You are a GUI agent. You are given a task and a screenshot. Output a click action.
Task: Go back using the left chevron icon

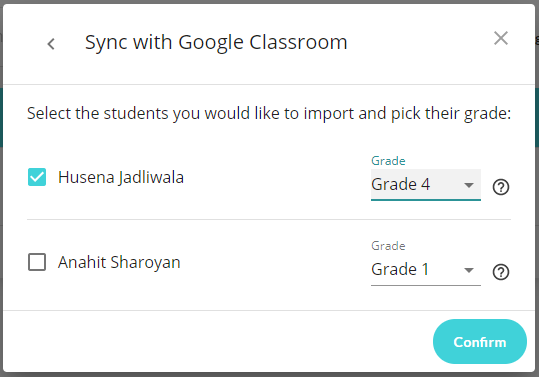click(x=51, y=44)
